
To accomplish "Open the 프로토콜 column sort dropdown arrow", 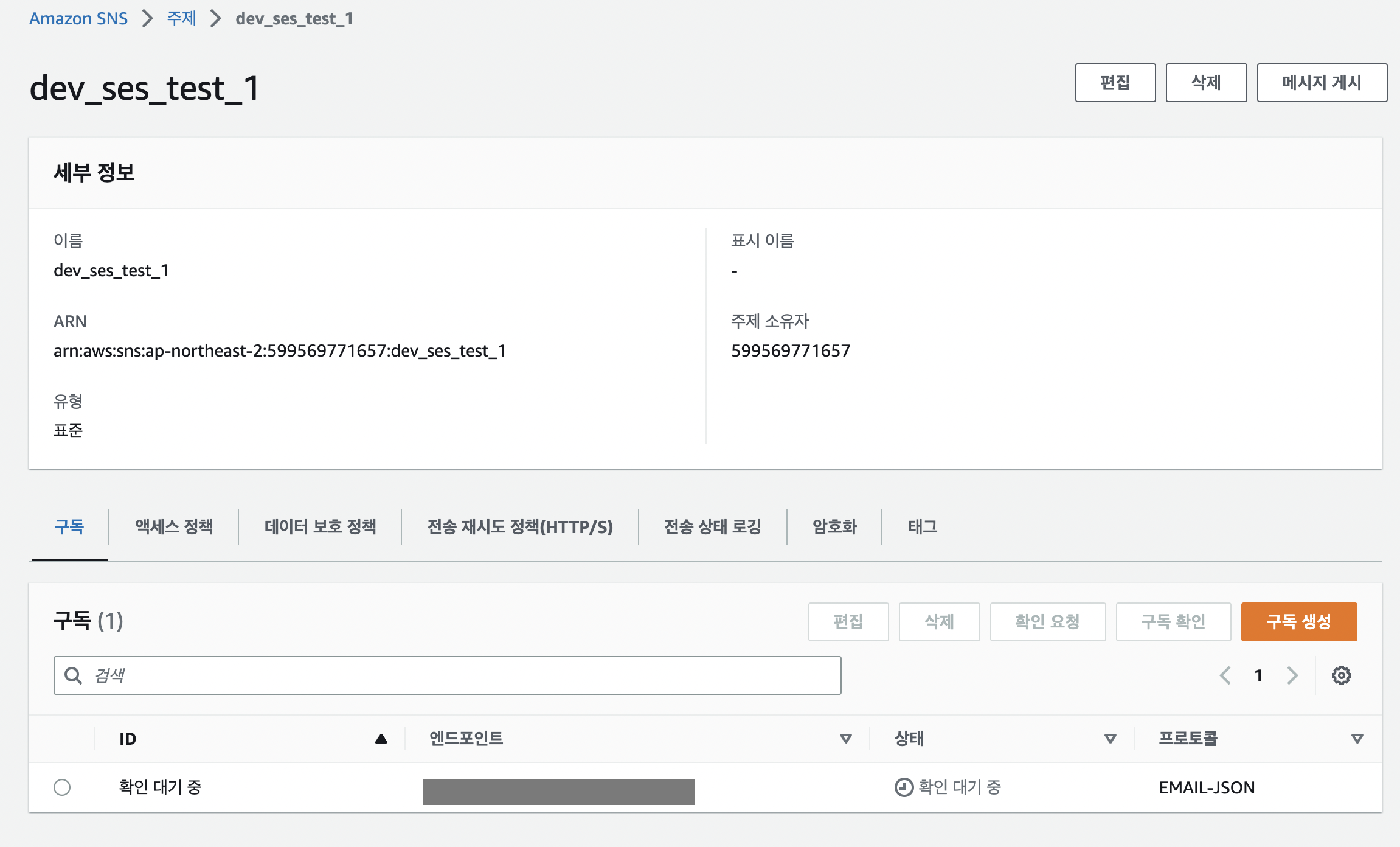I will click(x=1357, y=739).
